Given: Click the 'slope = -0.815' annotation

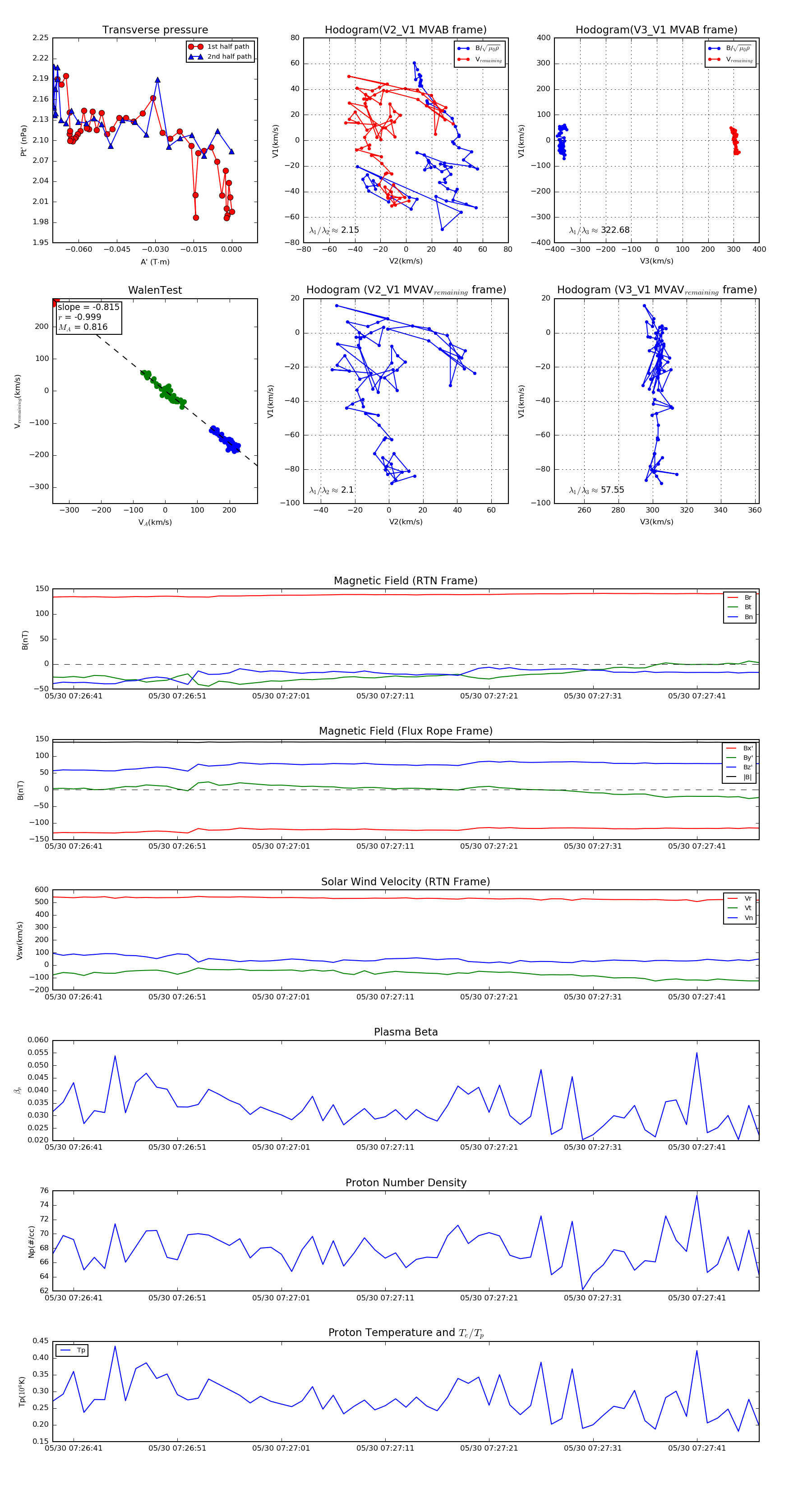Looking at the screenshot, I should point(88,307).
